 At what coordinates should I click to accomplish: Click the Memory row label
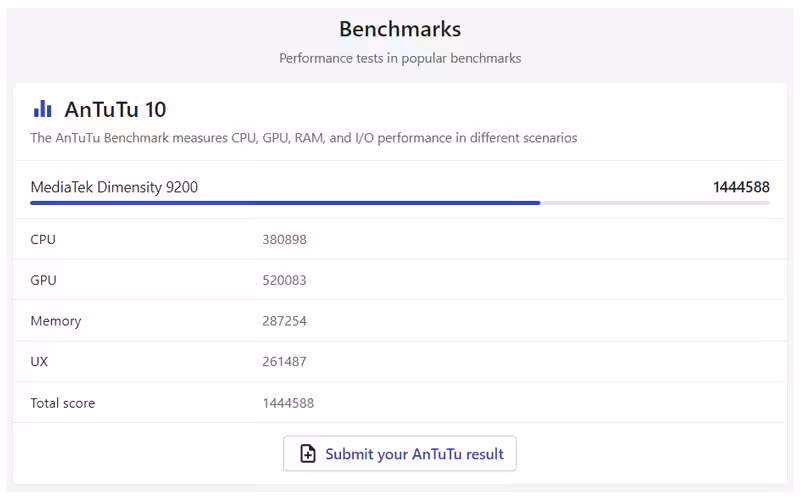[x=56, y=321]
